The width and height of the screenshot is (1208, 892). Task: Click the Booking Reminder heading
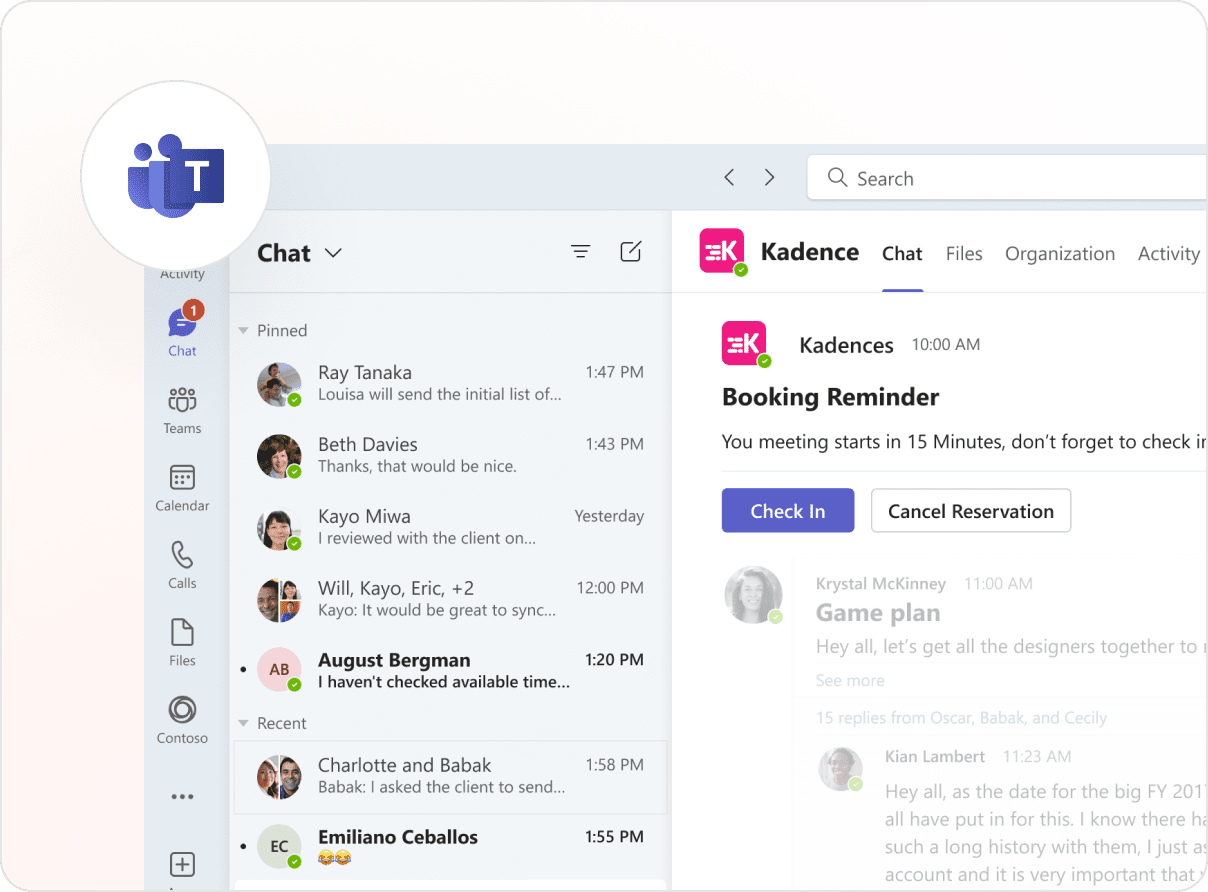click(830, 397)
